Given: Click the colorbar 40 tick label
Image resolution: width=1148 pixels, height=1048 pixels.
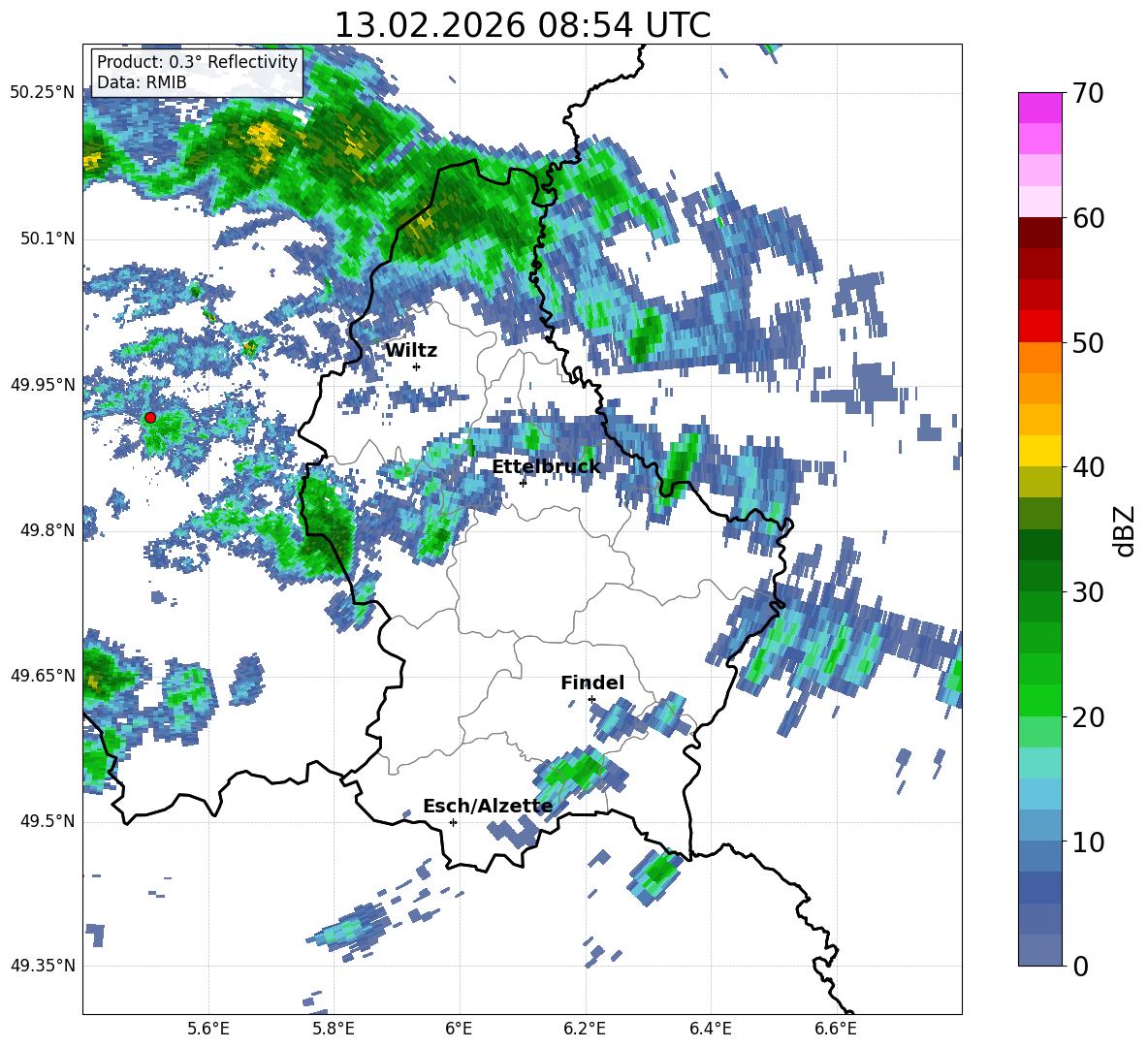Looking at the screenshot, I should 1088,467.
